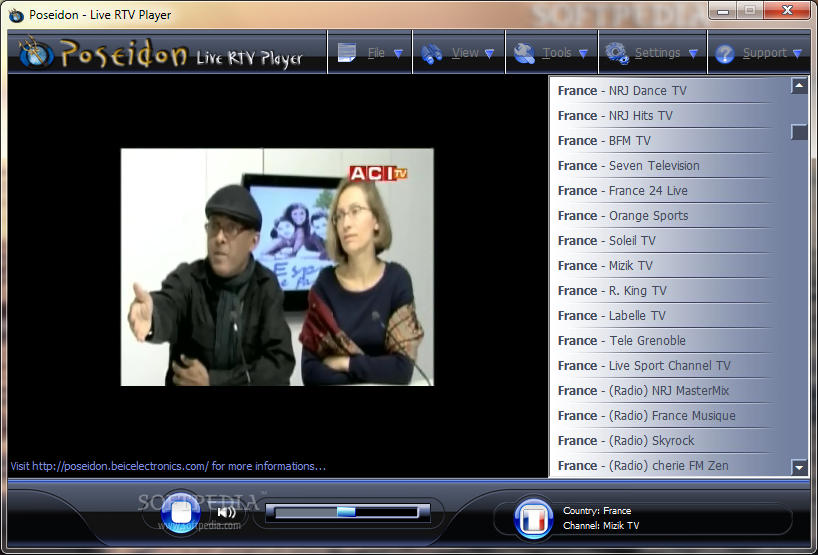The height and width of the screenshot is (555, 818).
Task: Select France - Orange Sports channel
Action: coord(666,216)
